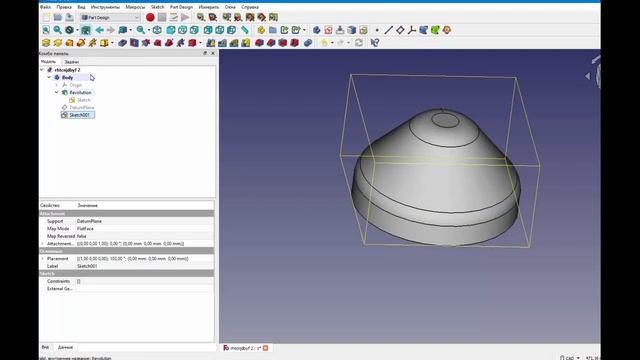This screenshot has width=640, height=360.
Task: Close the combo view panel
Action: point(213,53)
